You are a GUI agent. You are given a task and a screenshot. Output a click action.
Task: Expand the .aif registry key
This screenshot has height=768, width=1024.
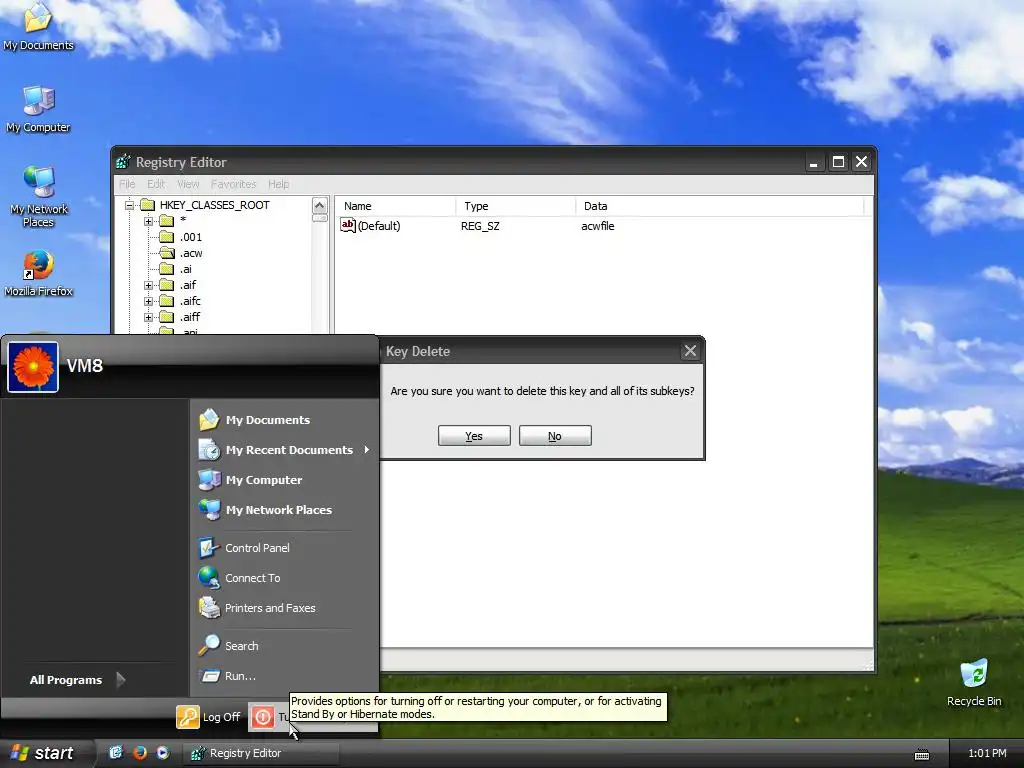point(148,285)
